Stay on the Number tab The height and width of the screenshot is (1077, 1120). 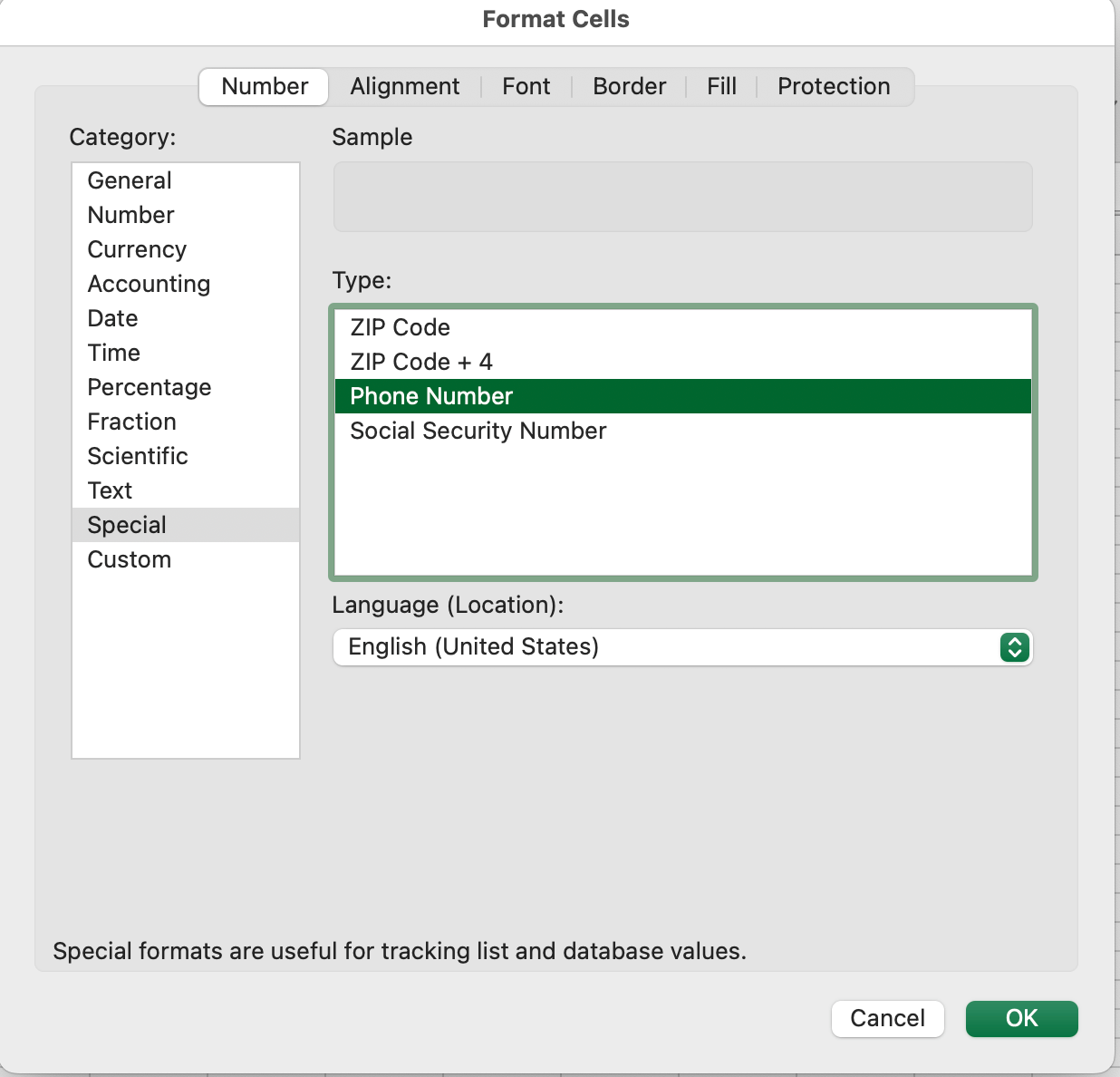[263, 86]
